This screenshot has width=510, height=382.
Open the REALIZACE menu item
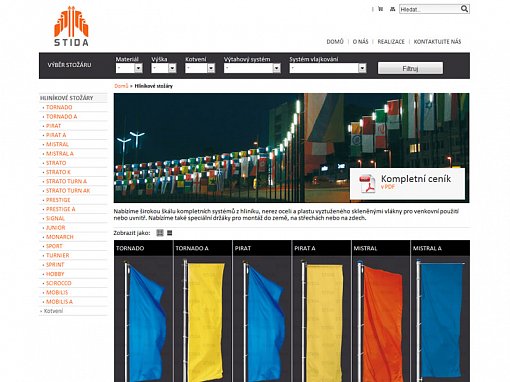[391, 42]
